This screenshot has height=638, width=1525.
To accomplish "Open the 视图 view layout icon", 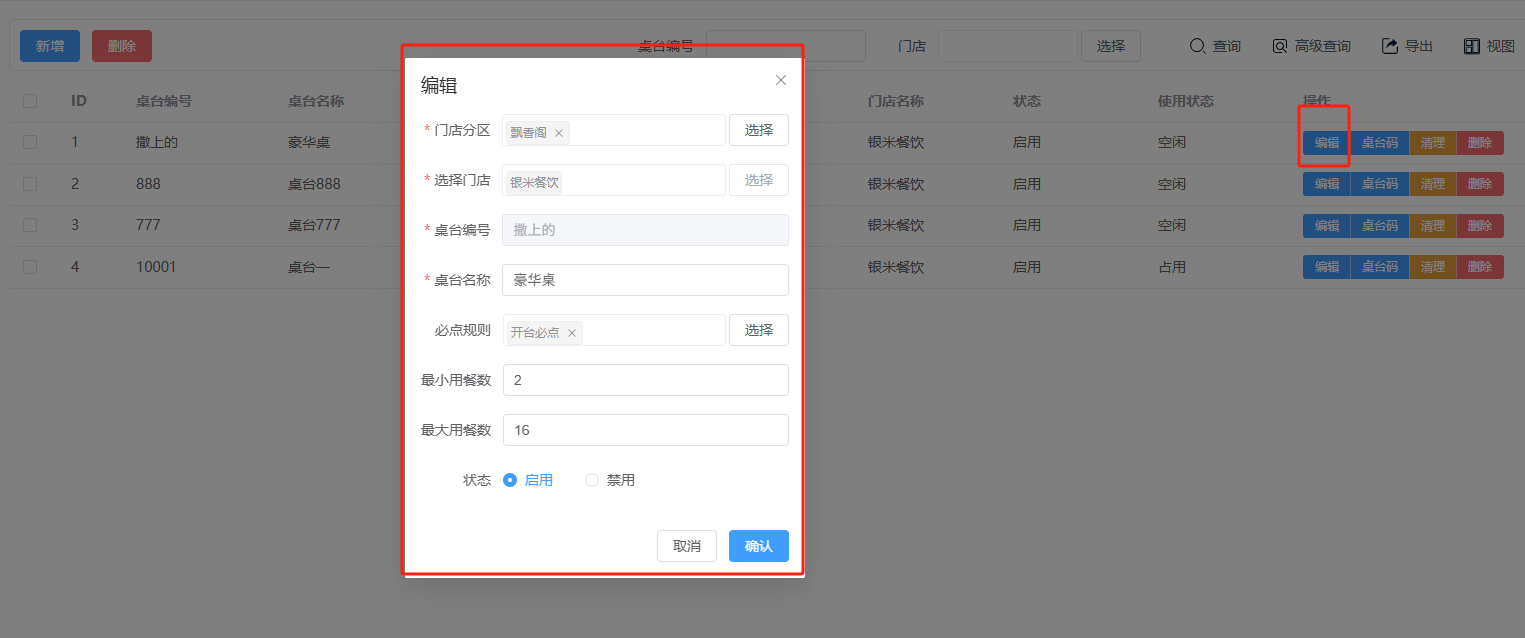I will (1471, 46).
